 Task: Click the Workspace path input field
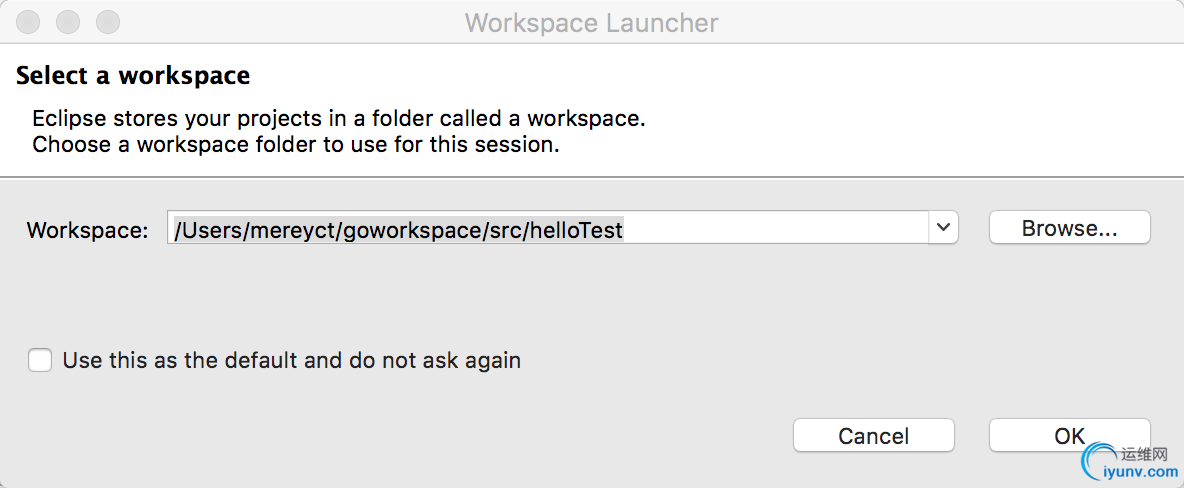tap(547, 228)
